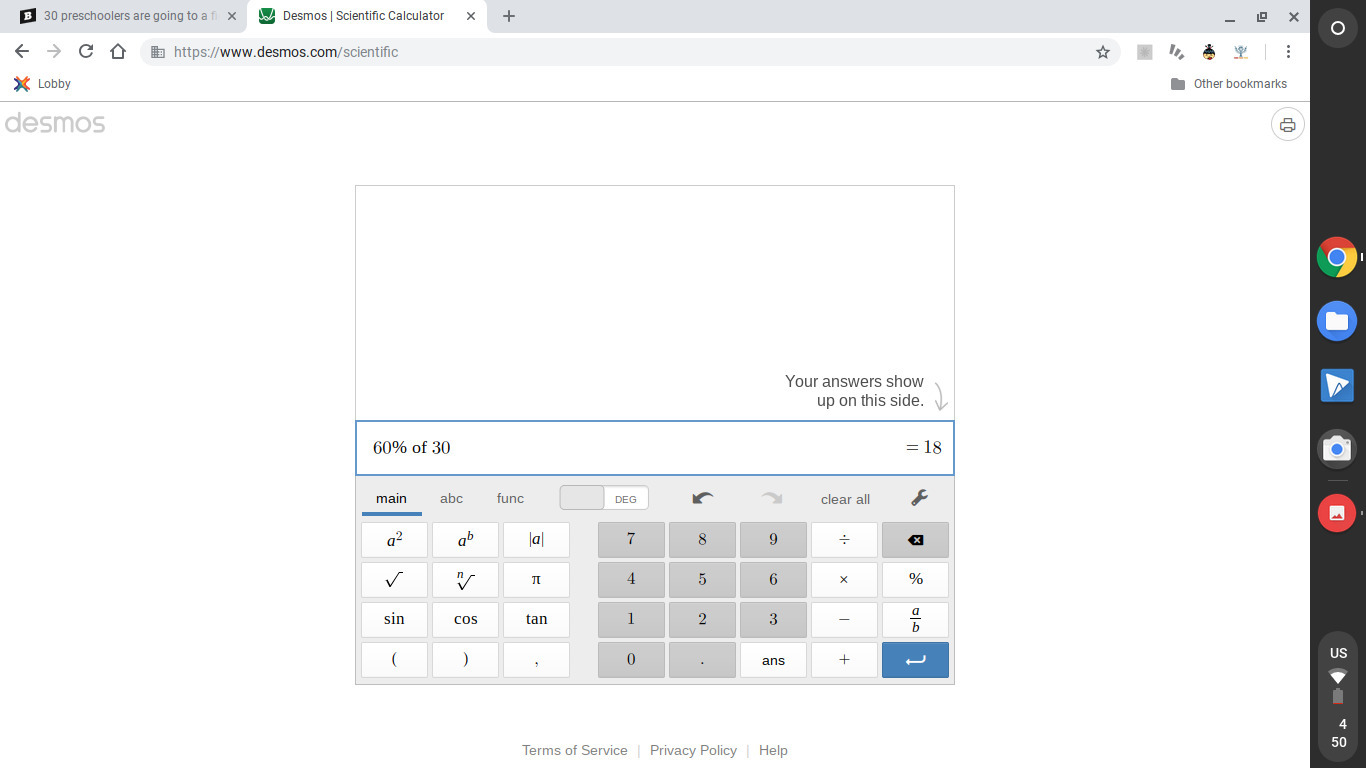Click the blue enter key
Image resolution: width=1366 pixels, height=768 pixels.
click(x=915, y=660)
